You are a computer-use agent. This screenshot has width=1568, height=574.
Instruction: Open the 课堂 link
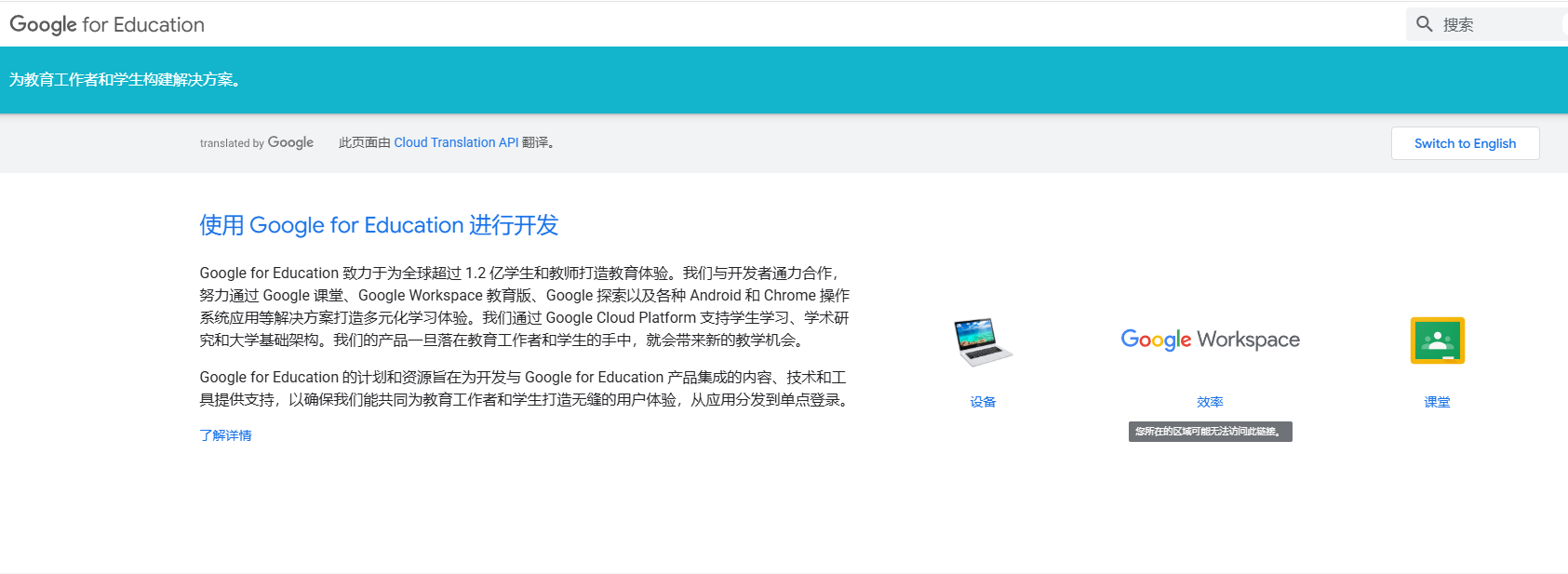point(1437,402)
